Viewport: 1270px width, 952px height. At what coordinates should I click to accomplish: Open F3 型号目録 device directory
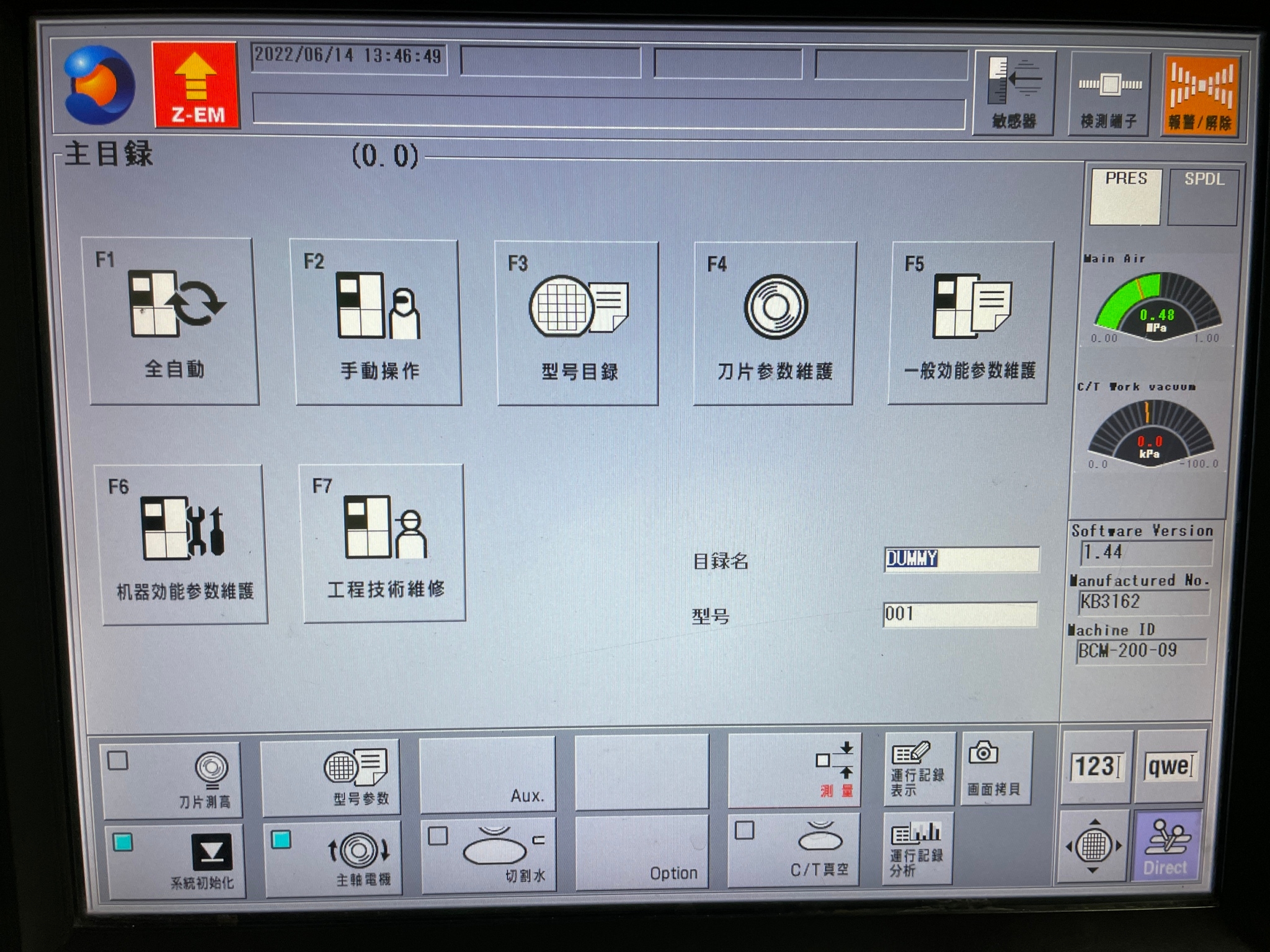tap(577, 324)
